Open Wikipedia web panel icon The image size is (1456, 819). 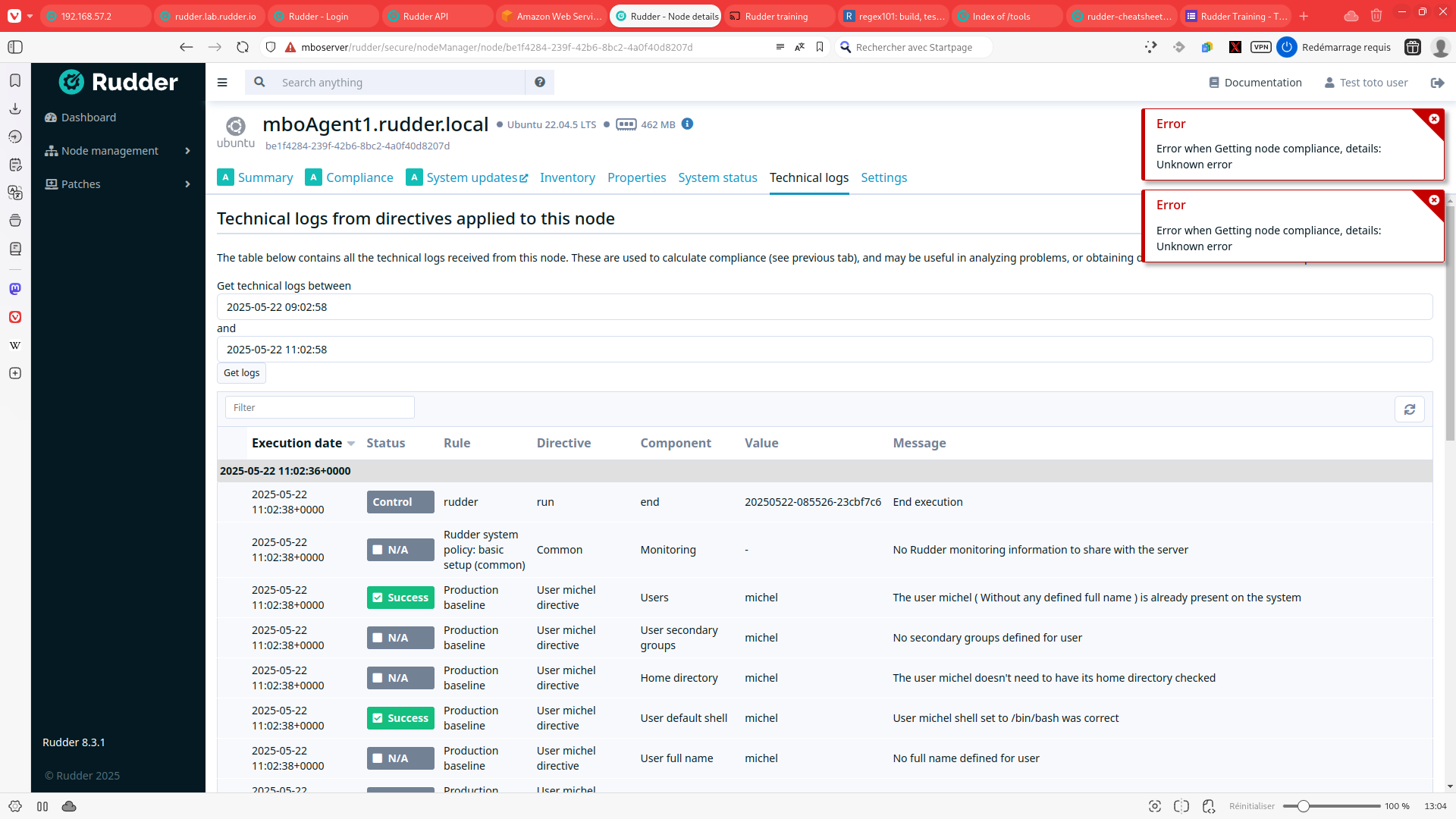(x=15, y=345)
